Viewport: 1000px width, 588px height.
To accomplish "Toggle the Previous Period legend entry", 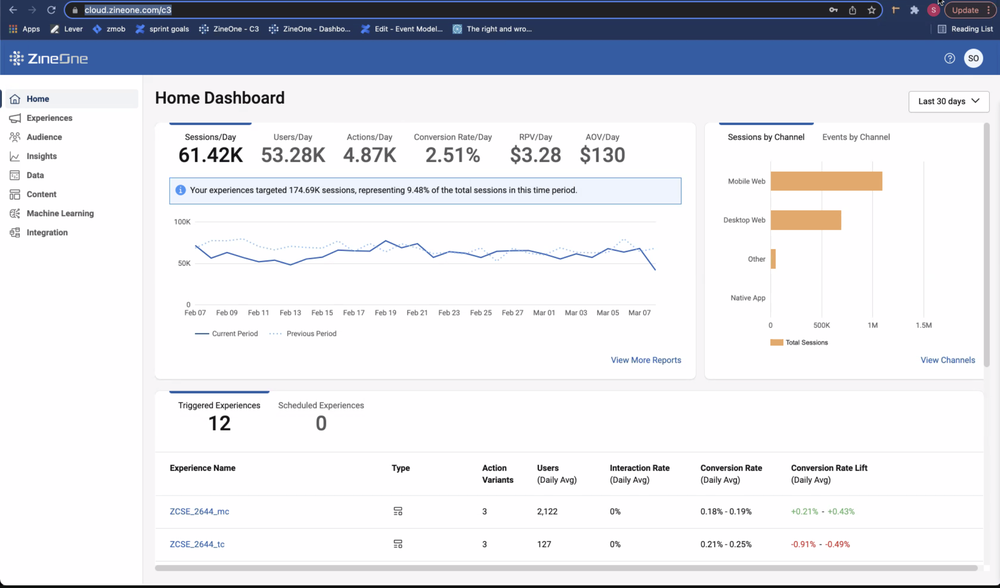I will pyautogui.click(x=310, y=334).
